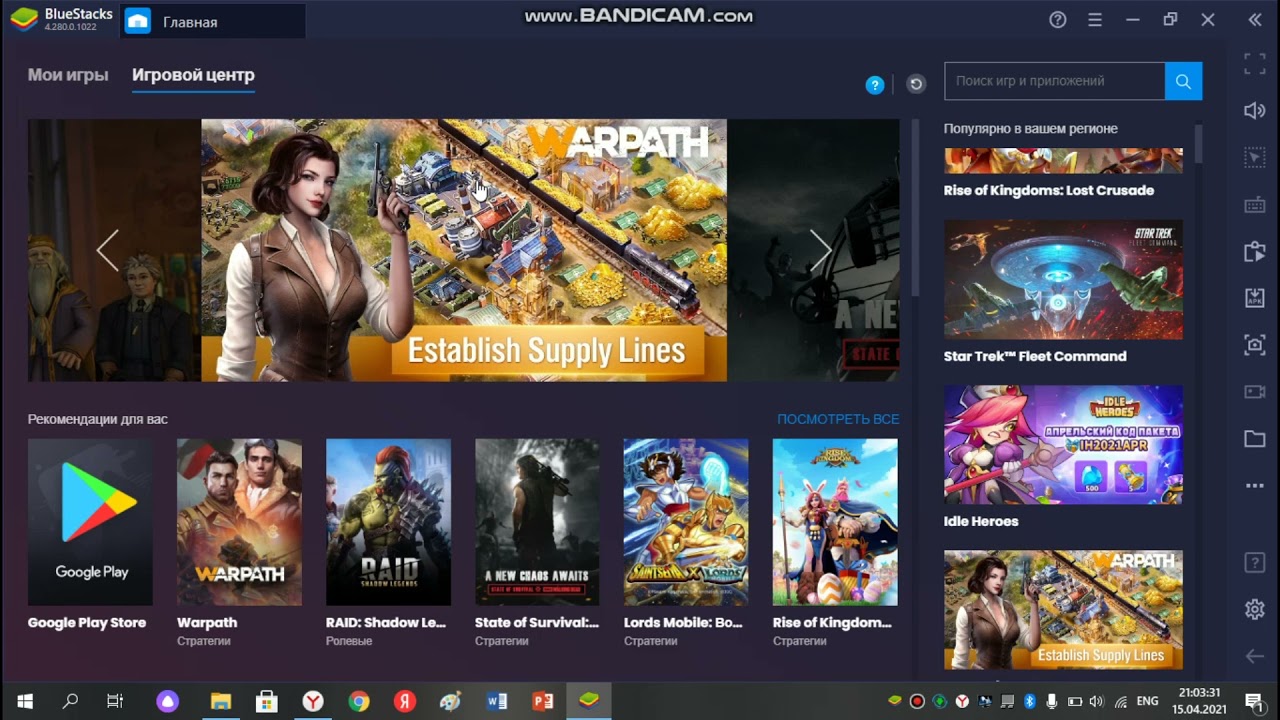
Task: Collapse sidebar with double chevron icon
Action: [x=1255, y=20]
